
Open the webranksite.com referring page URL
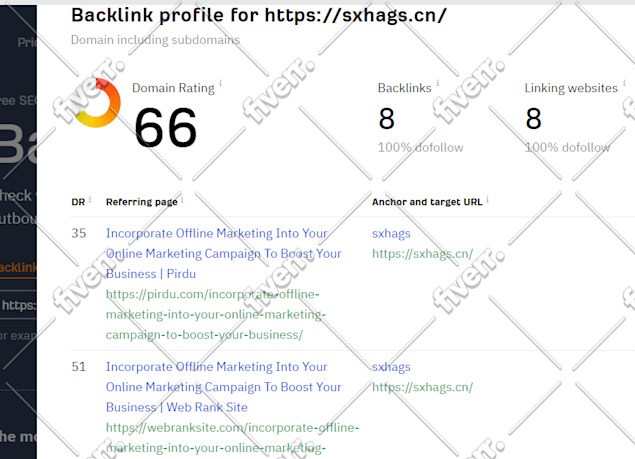[232, 440]
